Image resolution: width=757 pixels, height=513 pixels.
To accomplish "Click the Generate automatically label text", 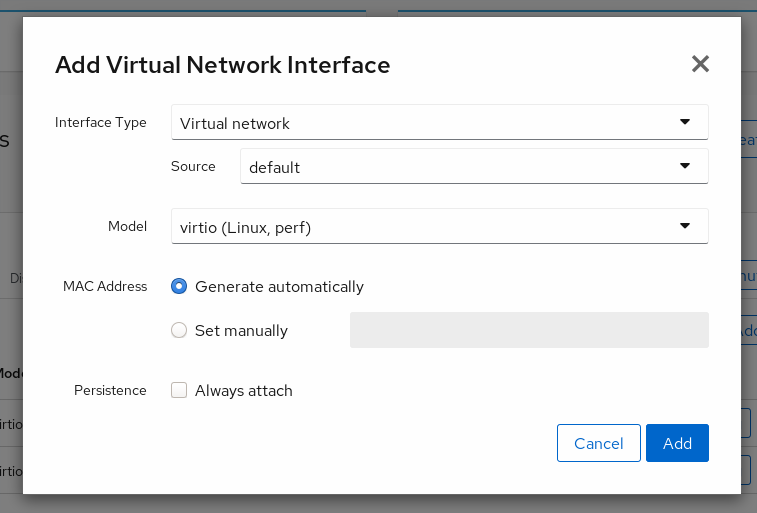I will coord(279,287).
